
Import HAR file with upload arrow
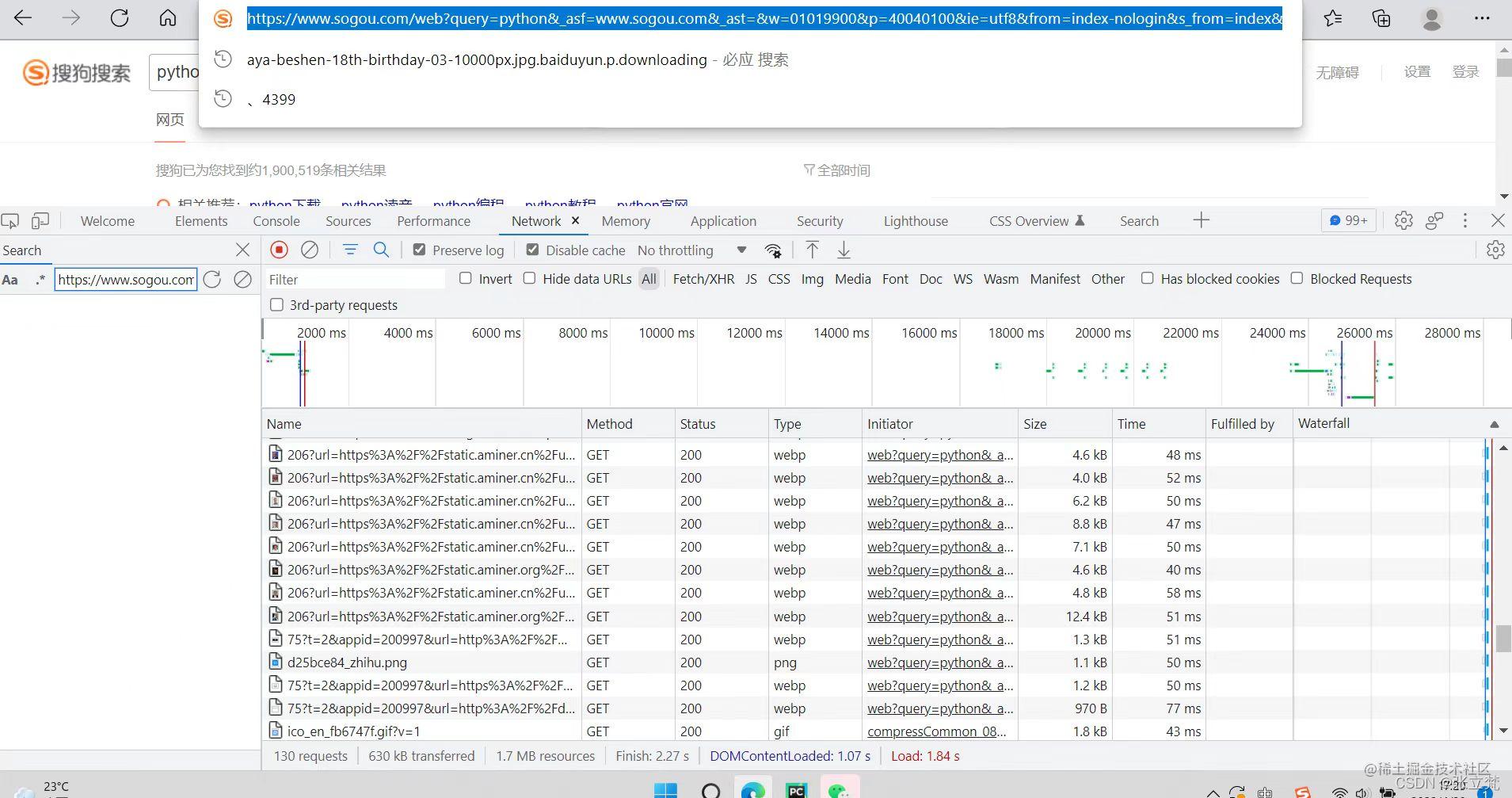pyautogui.click(x=812, y=250)
